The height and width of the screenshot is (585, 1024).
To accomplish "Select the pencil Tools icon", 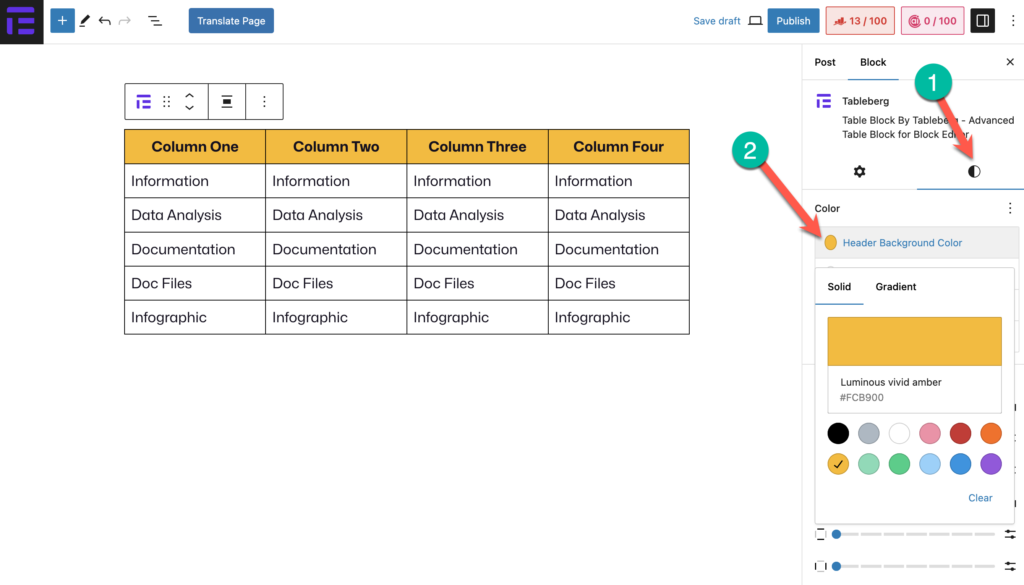I will coord(85,21).
